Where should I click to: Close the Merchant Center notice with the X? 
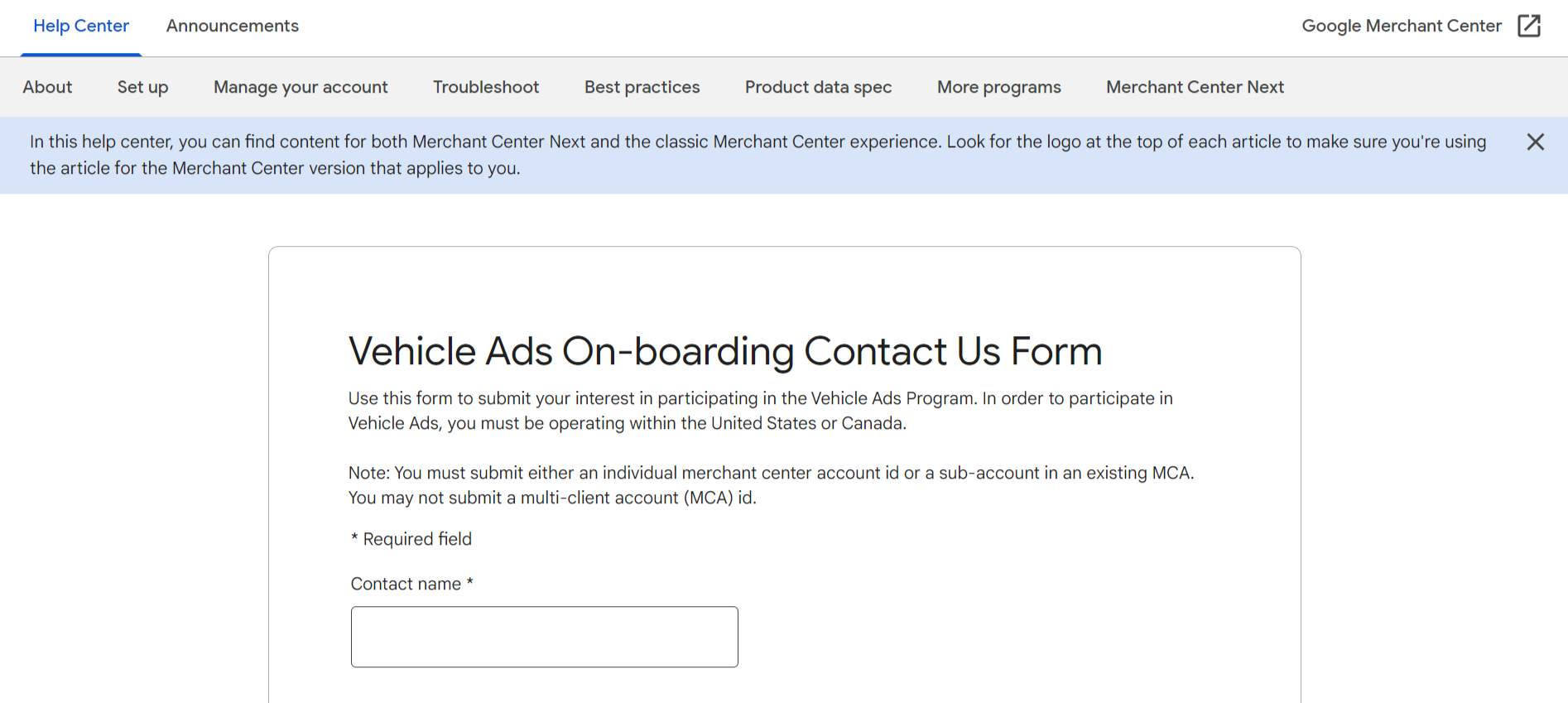tap(1536, 142)
